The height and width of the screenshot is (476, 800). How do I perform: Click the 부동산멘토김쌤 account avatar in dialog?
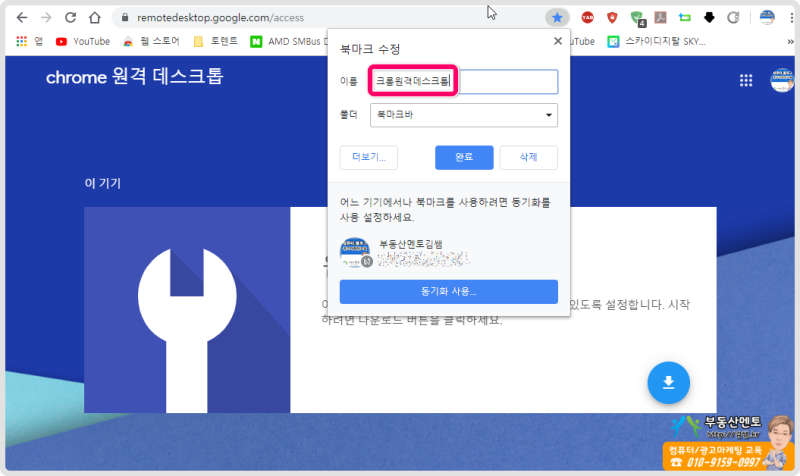click(355, 252)
